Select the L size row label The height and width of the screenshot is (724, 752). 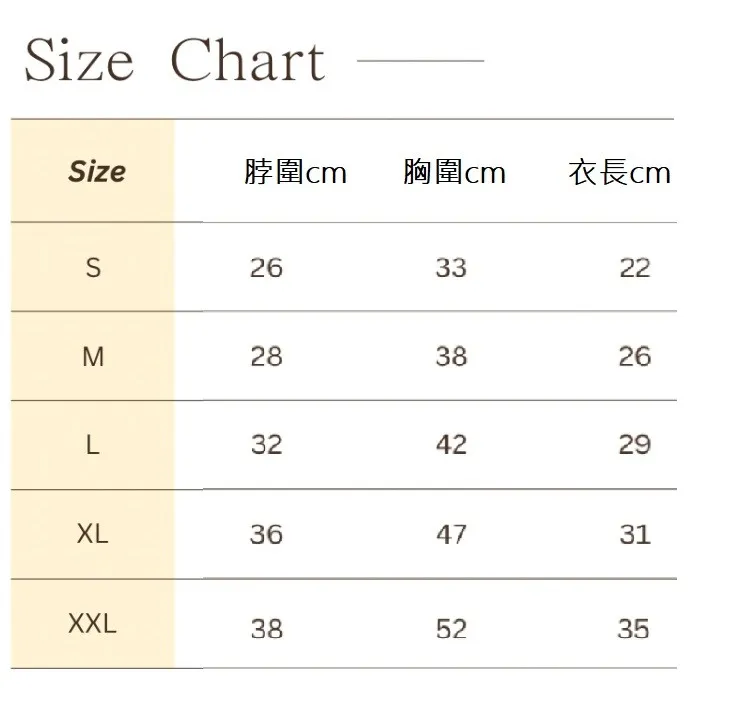point(93,445)
